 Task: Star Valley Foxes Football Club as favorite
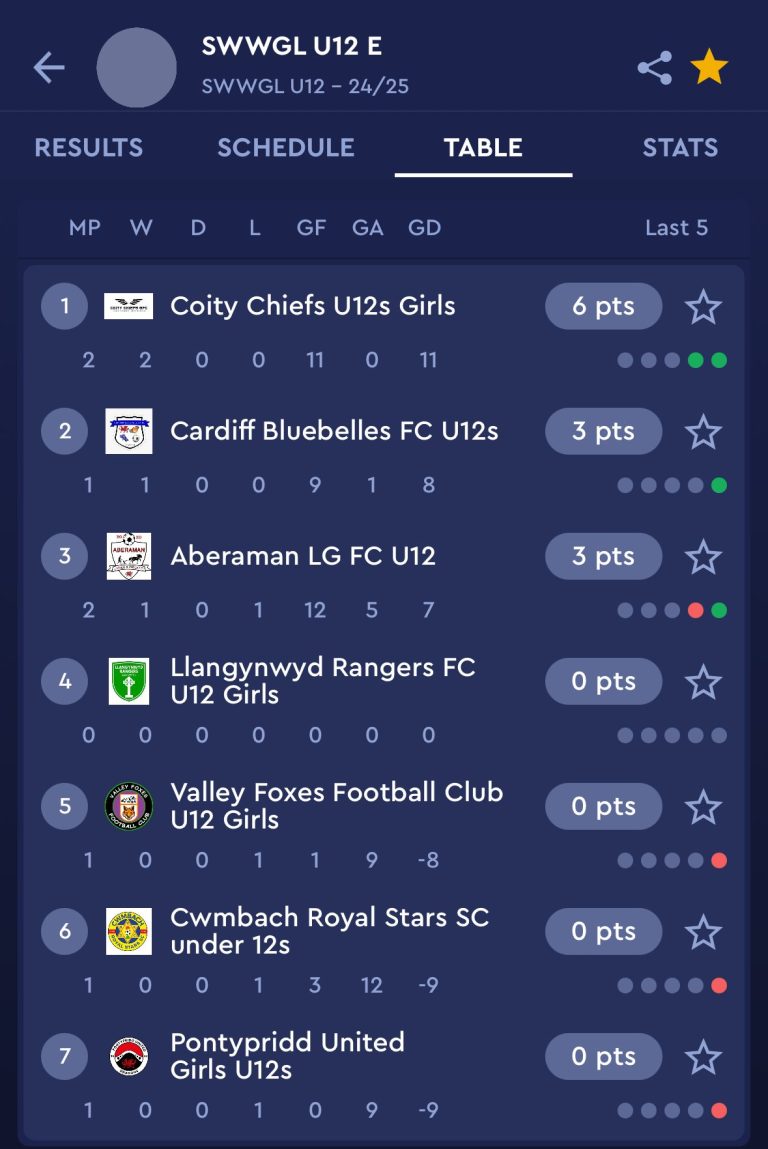coord(704,807)
